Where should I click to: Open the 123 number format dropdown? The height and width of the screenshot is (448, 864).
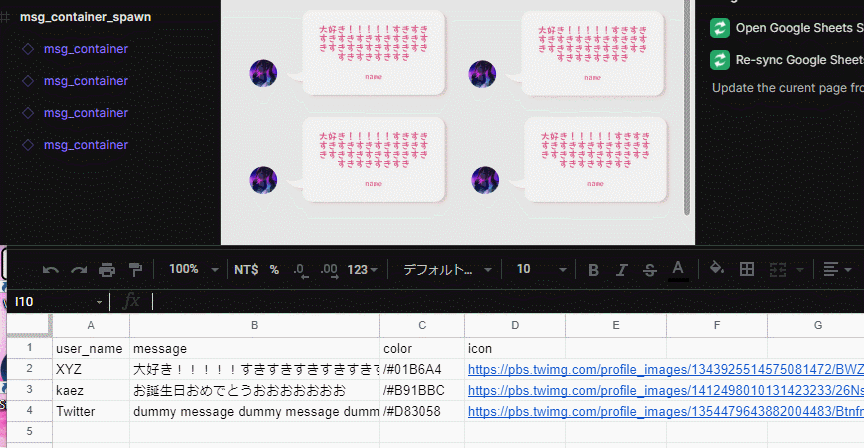pyautogui.click(x=363, y=269)
